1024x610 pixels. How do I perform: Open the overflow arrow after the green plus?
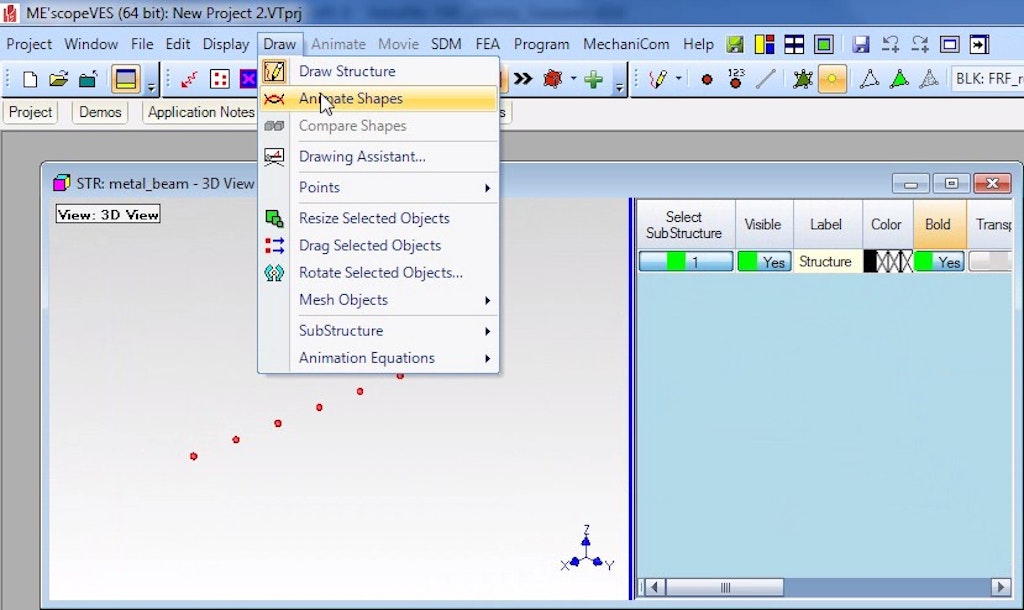click(618, 86)
